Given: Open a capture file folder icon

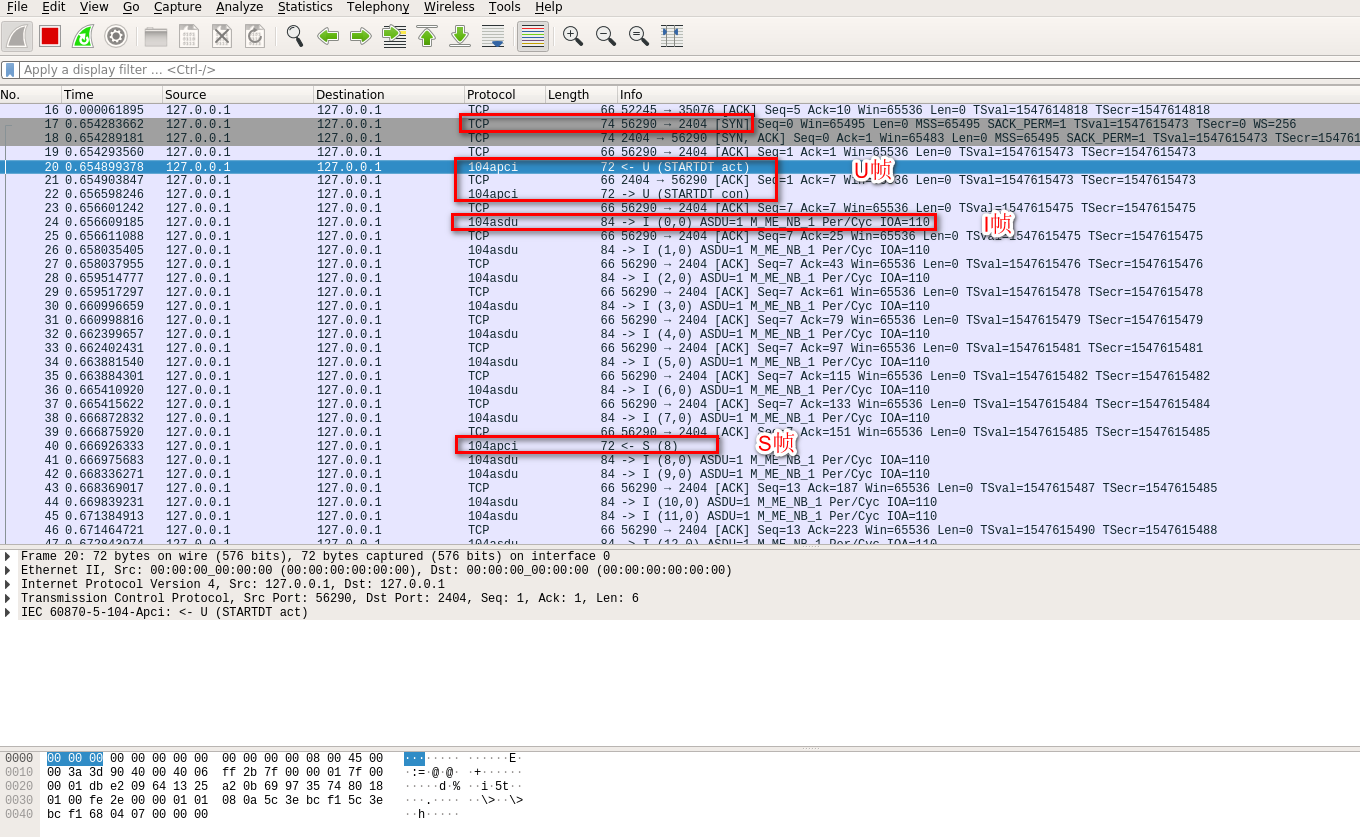Looking at the screenshot, I should (x=156, y=36).
